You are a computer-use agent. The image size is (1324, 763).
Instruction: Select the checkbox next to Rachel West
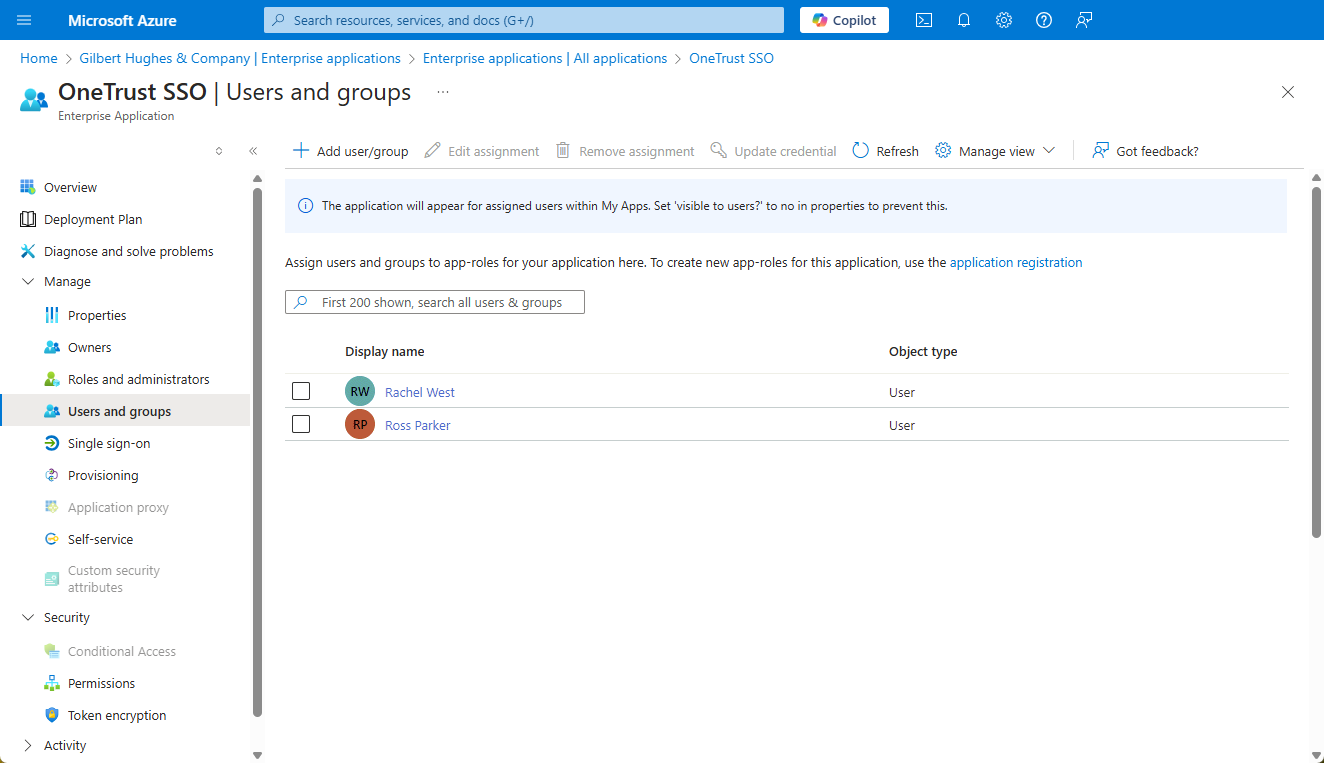tap(301, 390)
